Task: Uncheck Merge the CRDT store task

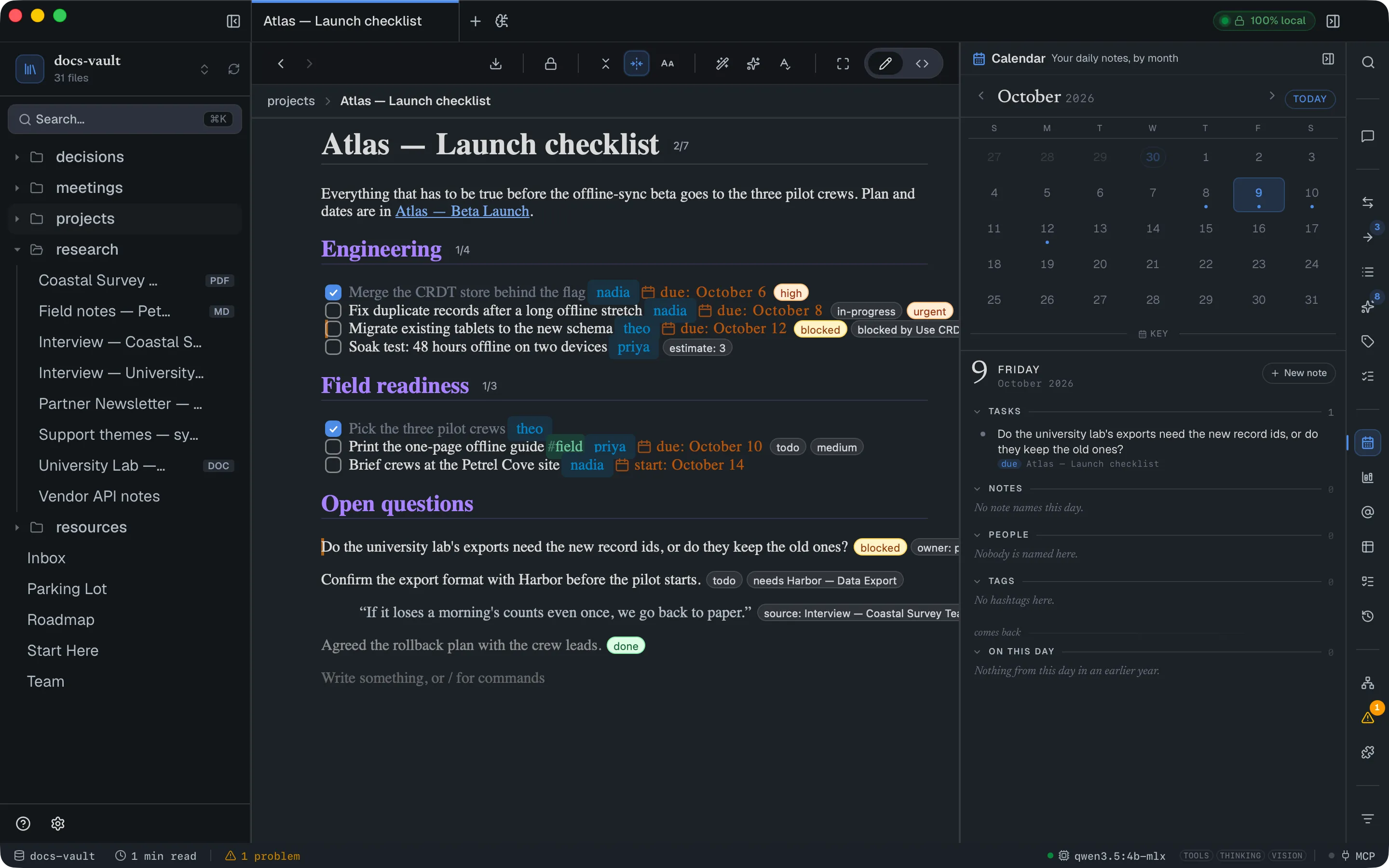Action: coord(333,292)
